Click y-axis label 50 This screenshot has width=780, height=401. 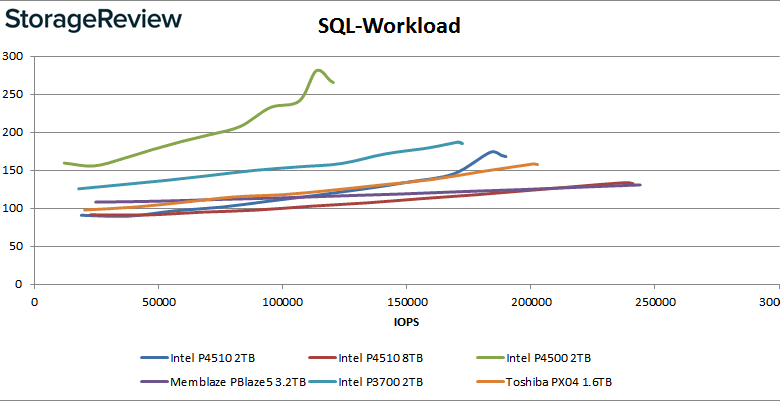(15, 246)
